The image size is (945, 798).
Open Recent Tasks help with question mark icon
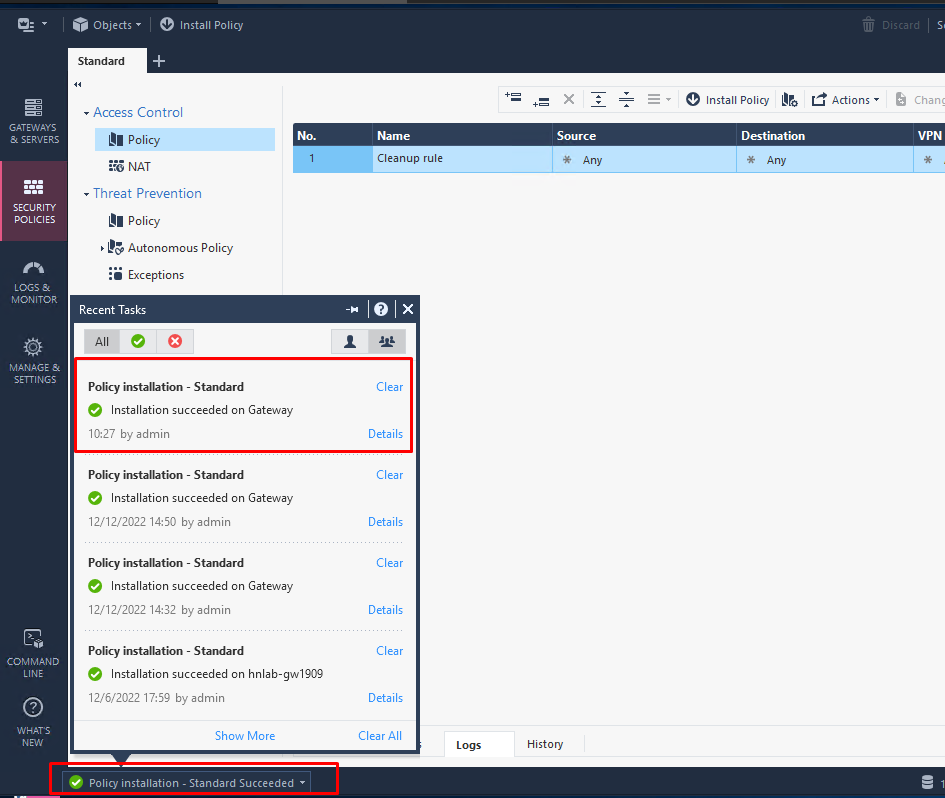pyautogui.click(x=380, y=309)
